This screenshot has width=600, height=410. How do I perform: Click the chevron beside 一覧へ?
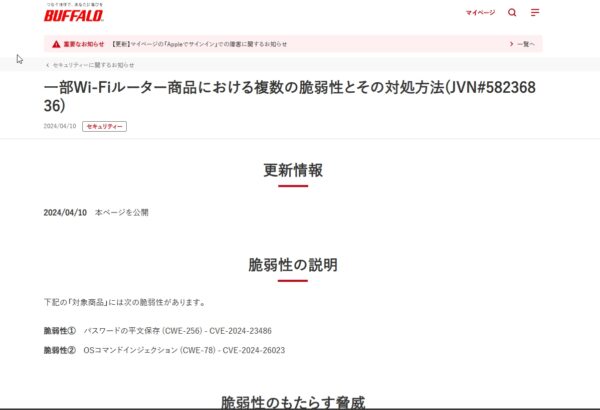point(512,44)
